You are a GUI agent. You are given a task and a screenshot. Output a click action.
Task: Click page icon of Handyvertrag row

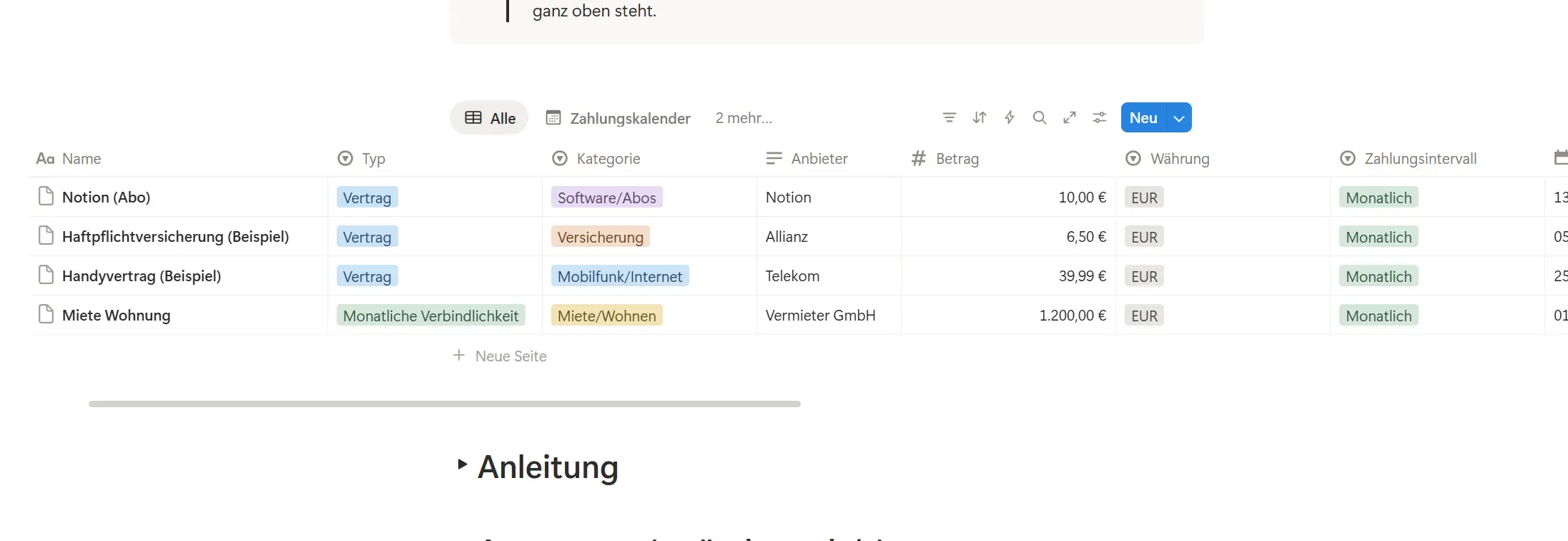pyautogui.click(x=46, y=276)
